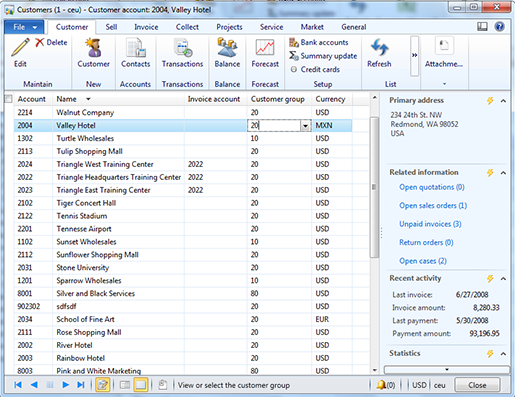Image resolution: width=515 pixels, height=397 pixels.
Task: Open the Name column sort dropdown arrow
Action: [88, 99]
